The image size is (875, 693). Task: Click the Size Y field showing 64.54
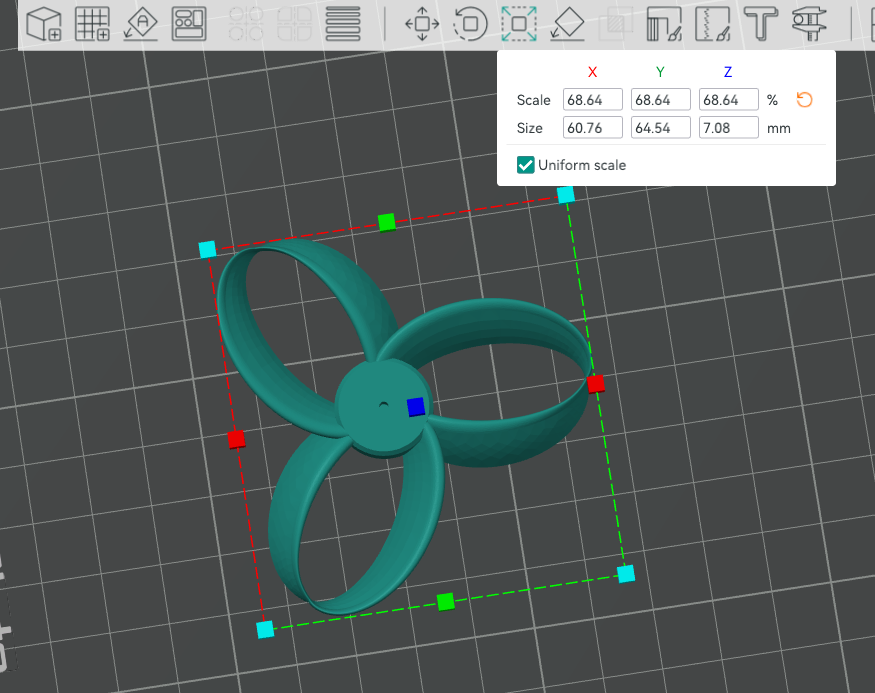(661, 128)
